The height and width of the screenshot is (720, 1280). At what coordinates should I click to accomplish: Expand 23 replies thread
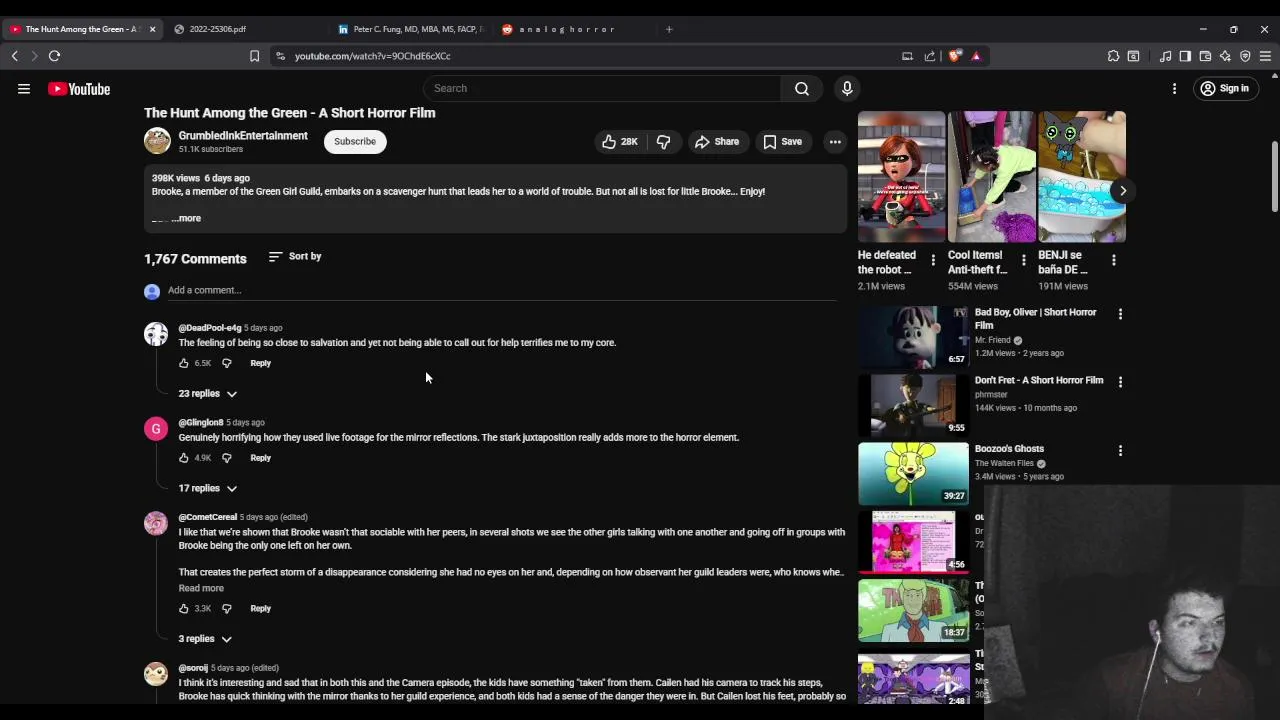208,394
